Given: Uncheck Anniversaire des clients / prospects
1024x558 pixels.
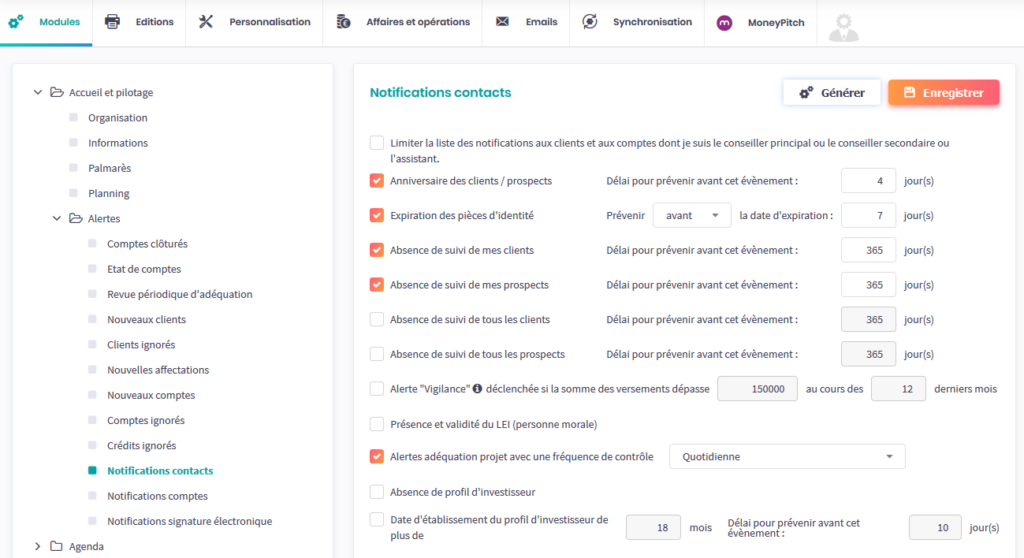Looking at the screenshot, I should (376, 181).
